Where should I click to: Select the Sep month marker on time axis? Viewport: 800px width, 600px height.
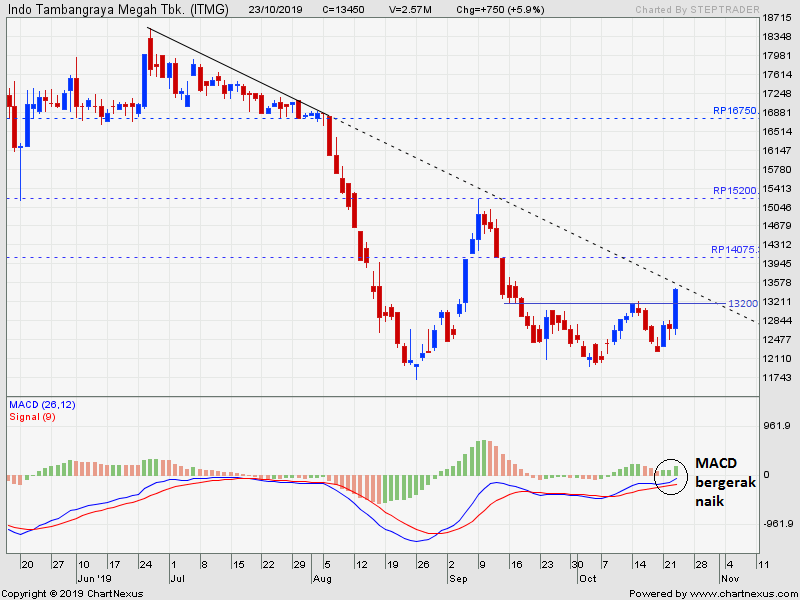[458, 579]
